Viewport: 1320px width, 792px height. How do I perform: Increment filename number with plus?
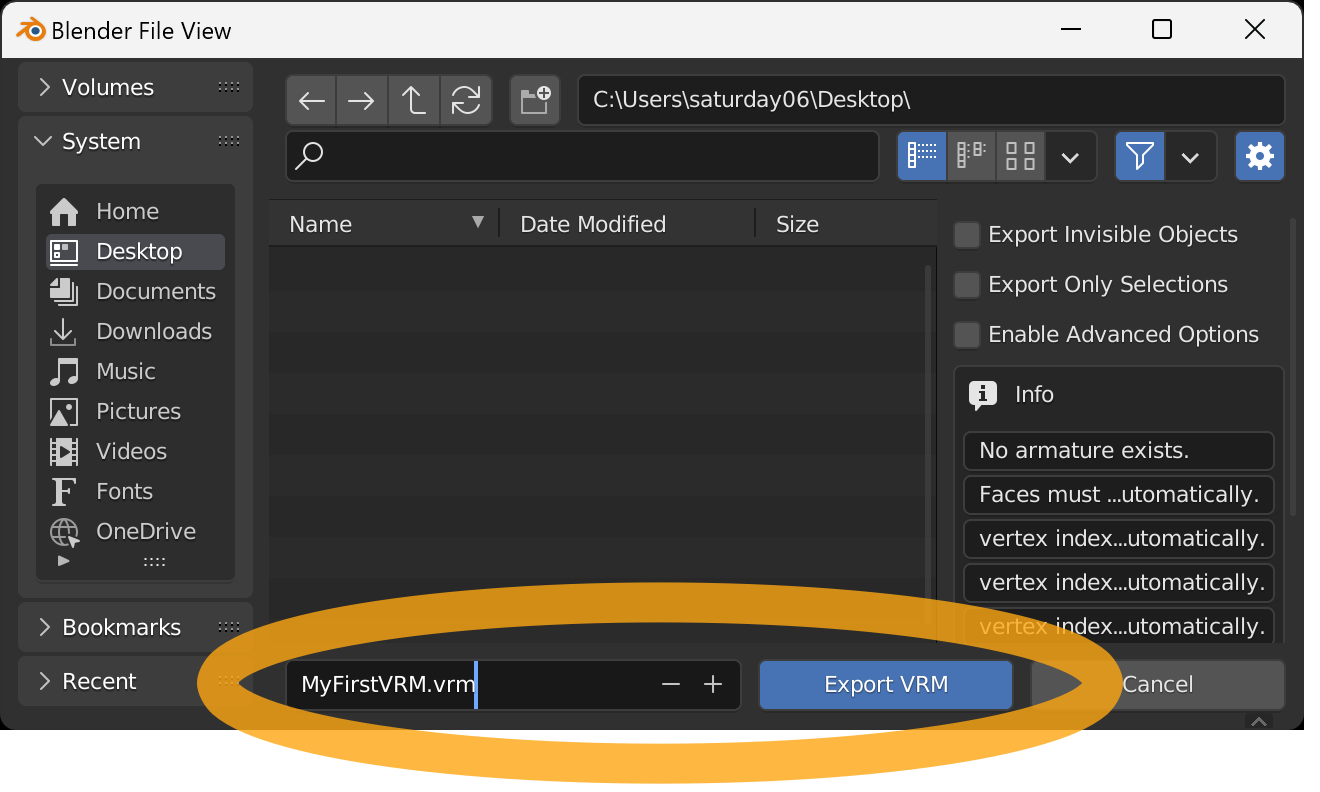[713, 685]
